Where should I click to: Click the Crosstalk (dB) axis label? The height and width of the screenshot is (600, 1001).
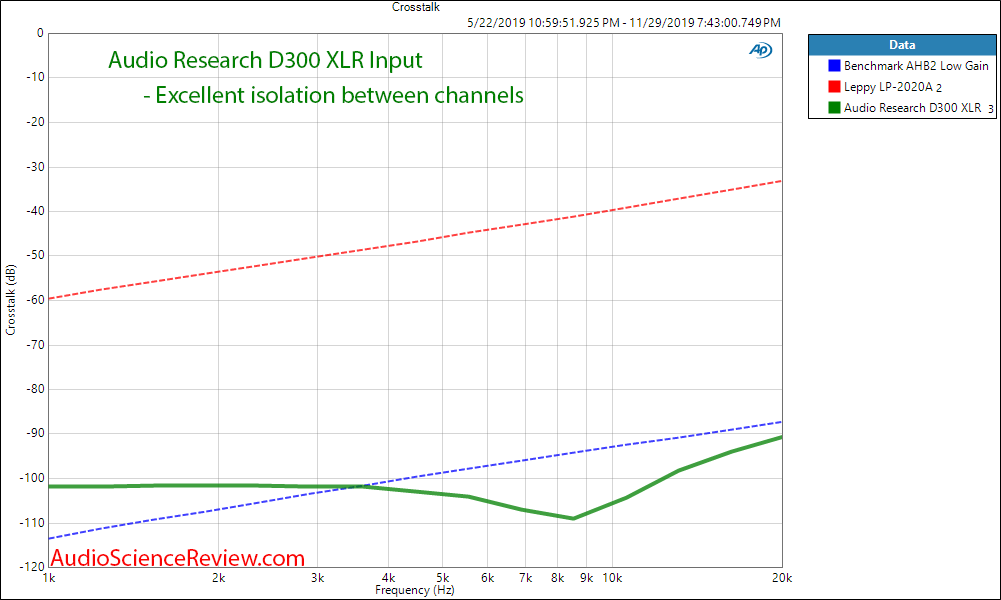tap(10, 299)
